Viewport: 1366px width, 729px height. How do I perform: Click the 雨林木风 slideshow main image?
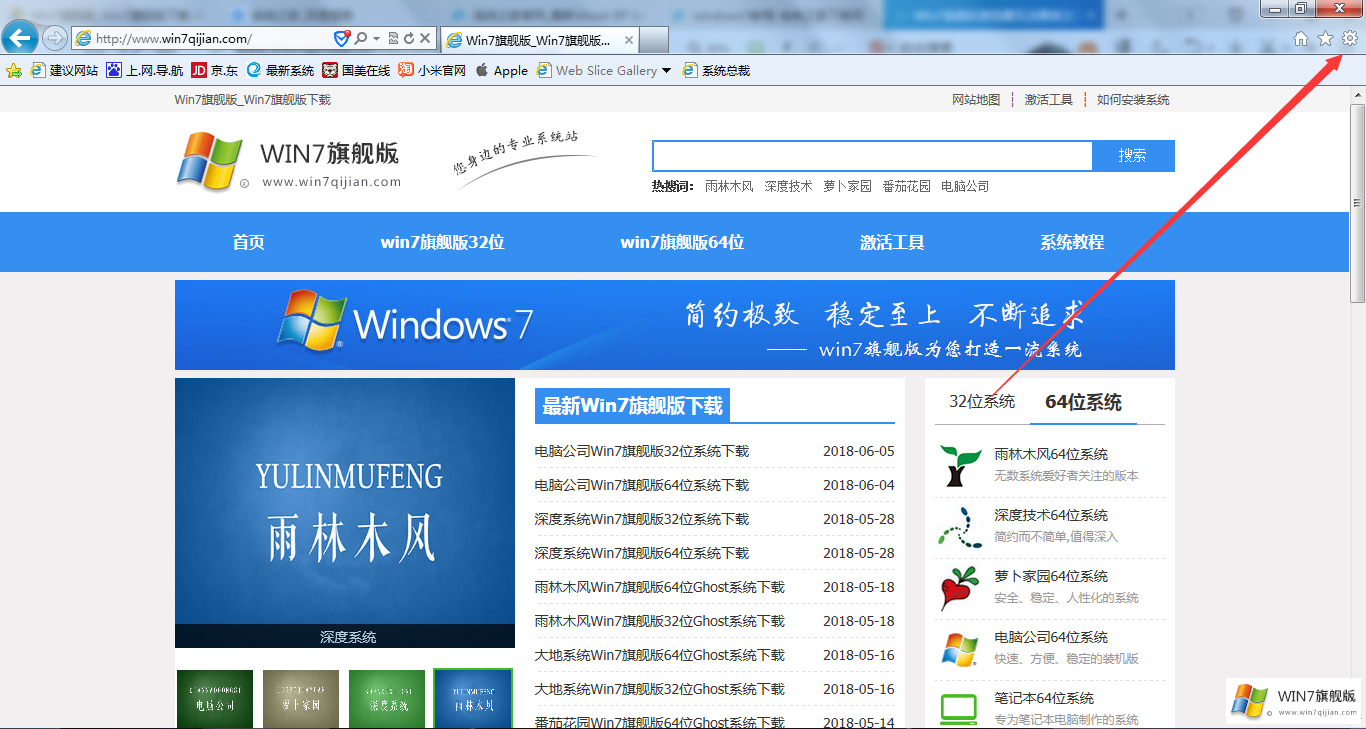pyautogui.click(x=345, y=512)
